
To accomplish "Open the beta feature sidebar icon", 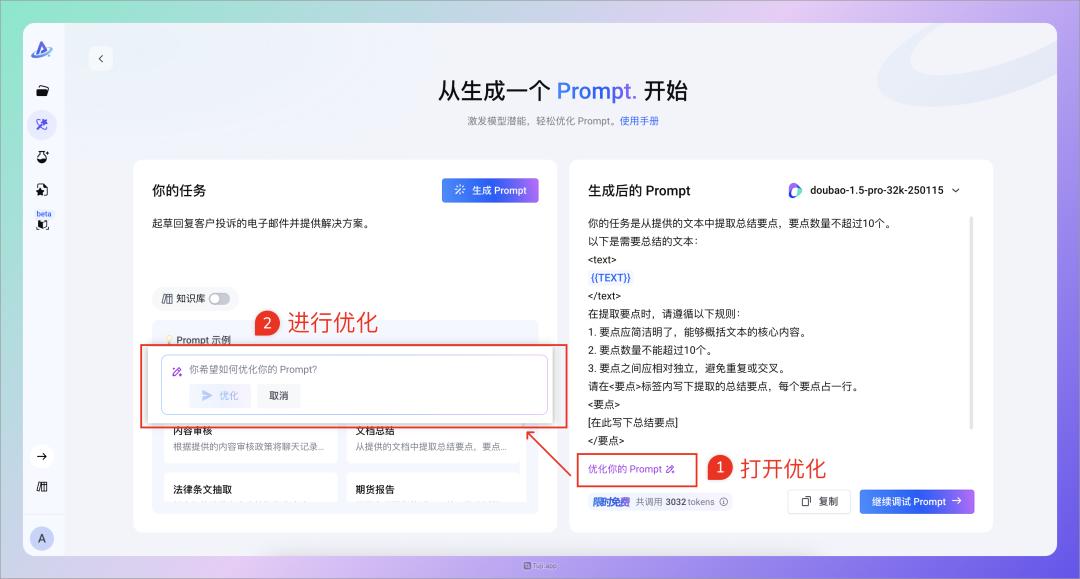I will pyautogui.click(x=42, y=223).
